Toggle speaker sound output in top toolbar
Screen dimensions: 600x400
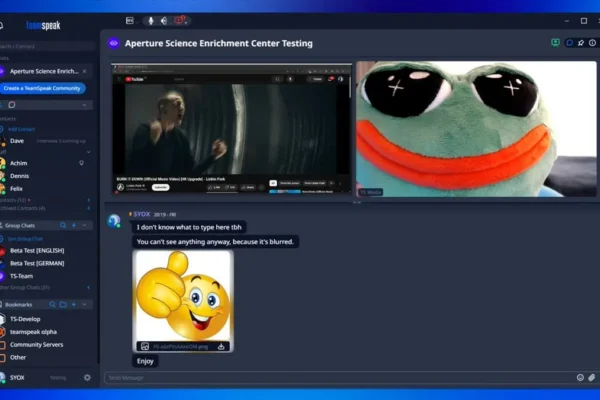coord(165,20)
